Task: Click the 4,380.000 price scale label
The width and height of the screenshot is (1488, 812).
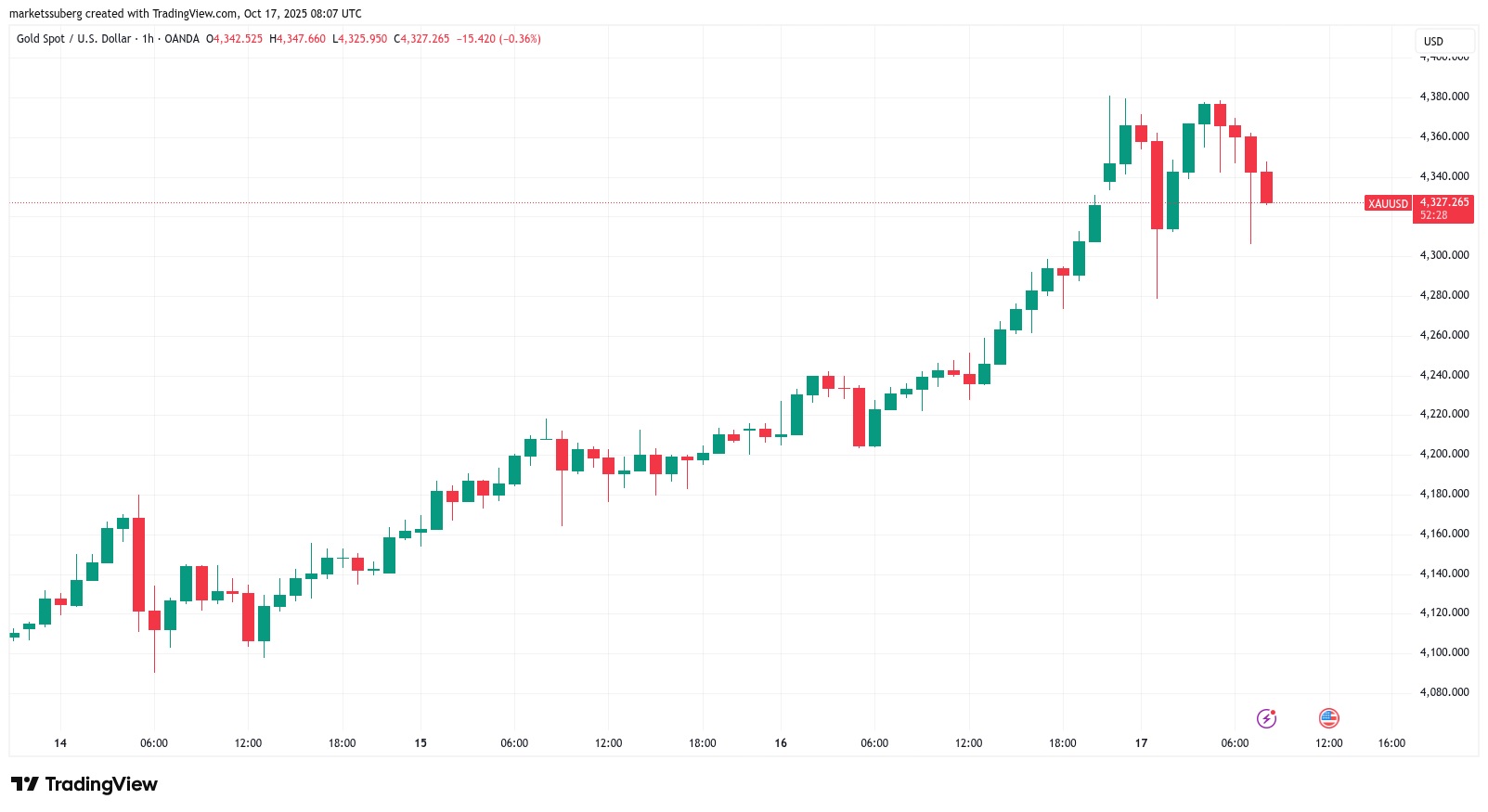Action: (1444, 97)
